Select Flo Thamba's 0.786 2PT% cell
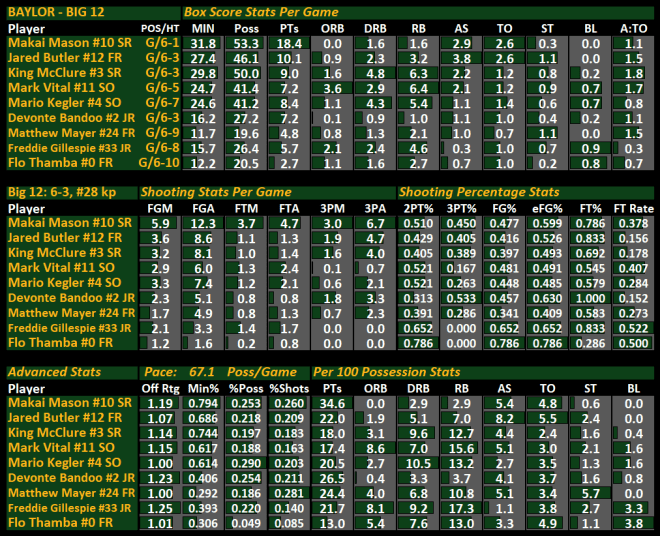 [418, 344]
